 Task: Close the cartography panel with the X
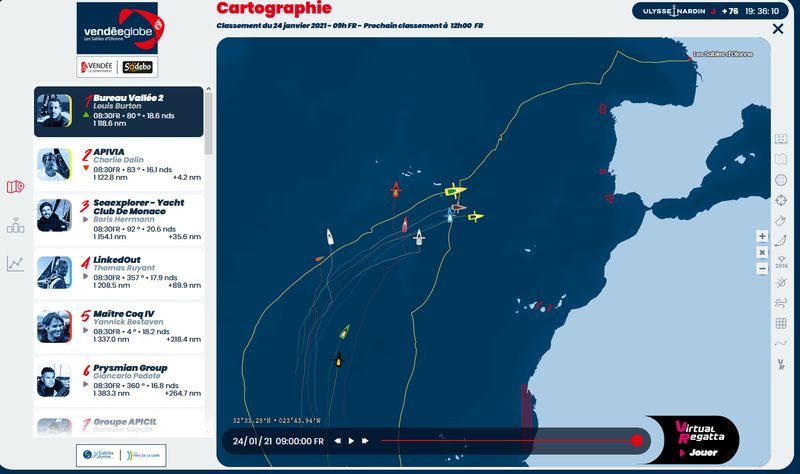point(778,29)
